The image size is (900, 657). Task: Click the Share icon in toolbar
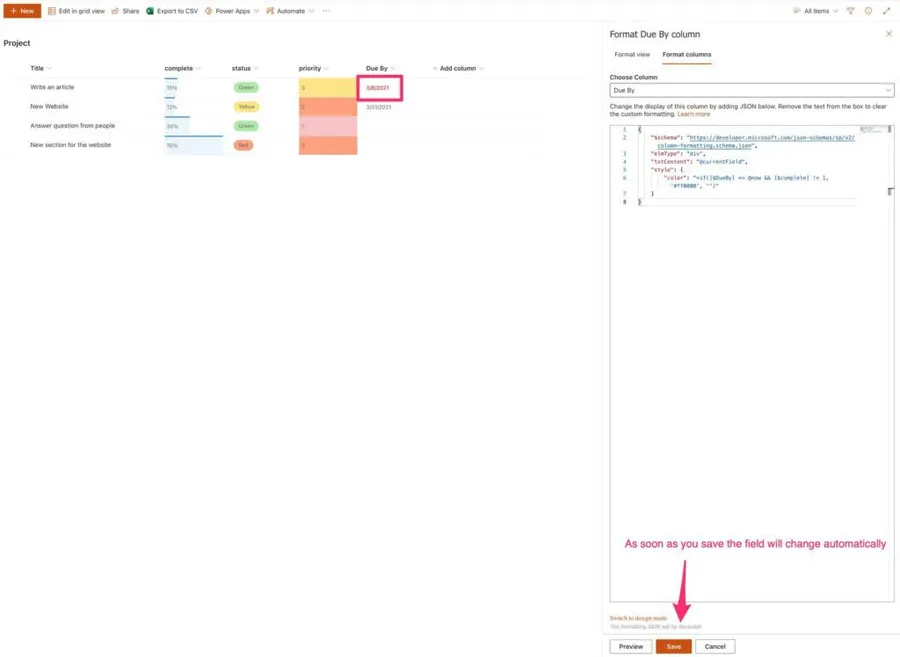115,11
